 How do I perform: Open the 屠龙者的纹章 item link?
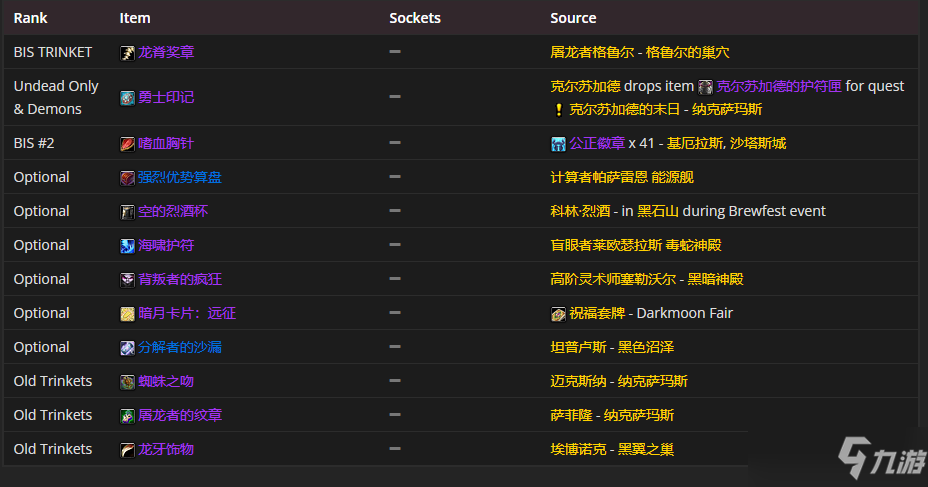(x=180, y=415)
